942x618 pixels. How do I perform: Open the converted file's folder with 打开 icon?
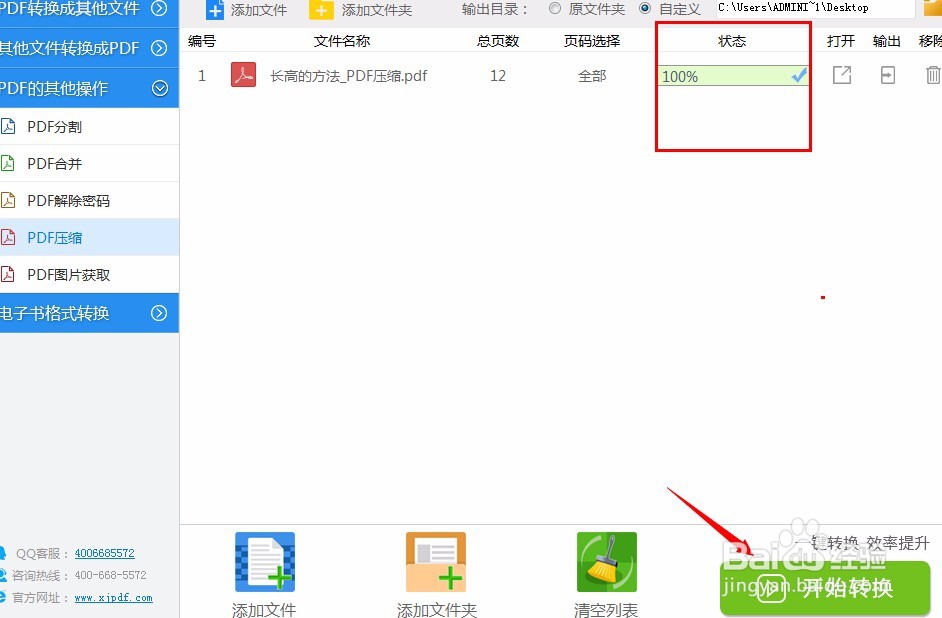click(841, 75)
